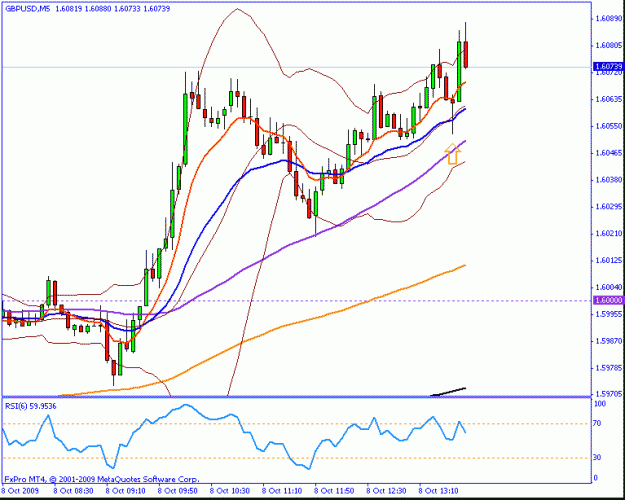This screenshot has height=500, width=625.
Task: Click the dashed purple 1.60000 horizontal line
Action: pos(297,301)
